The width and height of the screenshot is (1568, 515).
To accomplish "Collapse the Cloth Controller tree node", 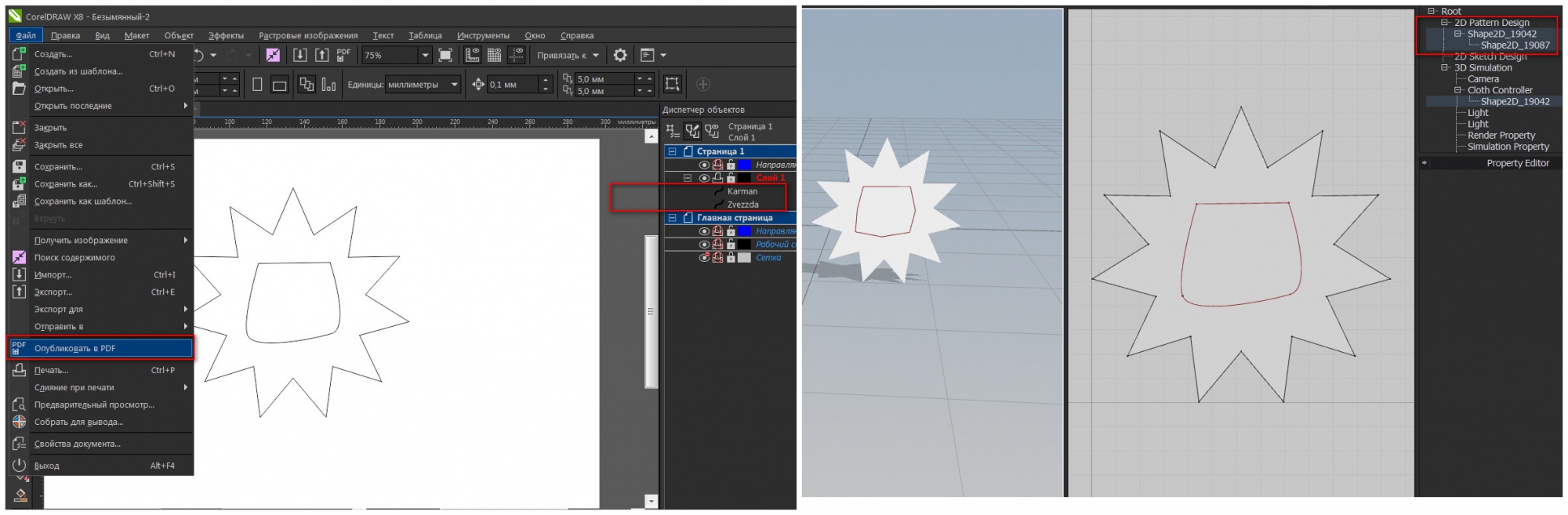I will click(1458, 90).
